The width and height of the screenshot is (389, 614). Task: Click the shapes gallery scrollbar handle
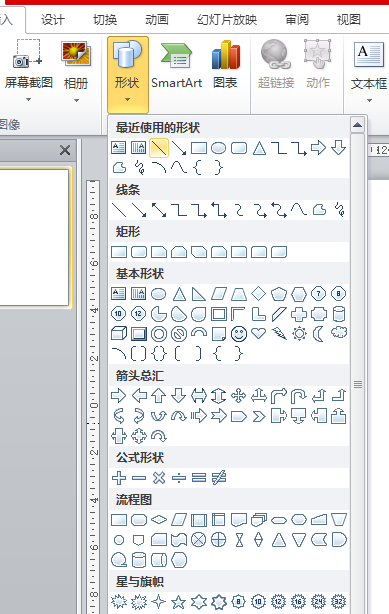pos(358,384)
